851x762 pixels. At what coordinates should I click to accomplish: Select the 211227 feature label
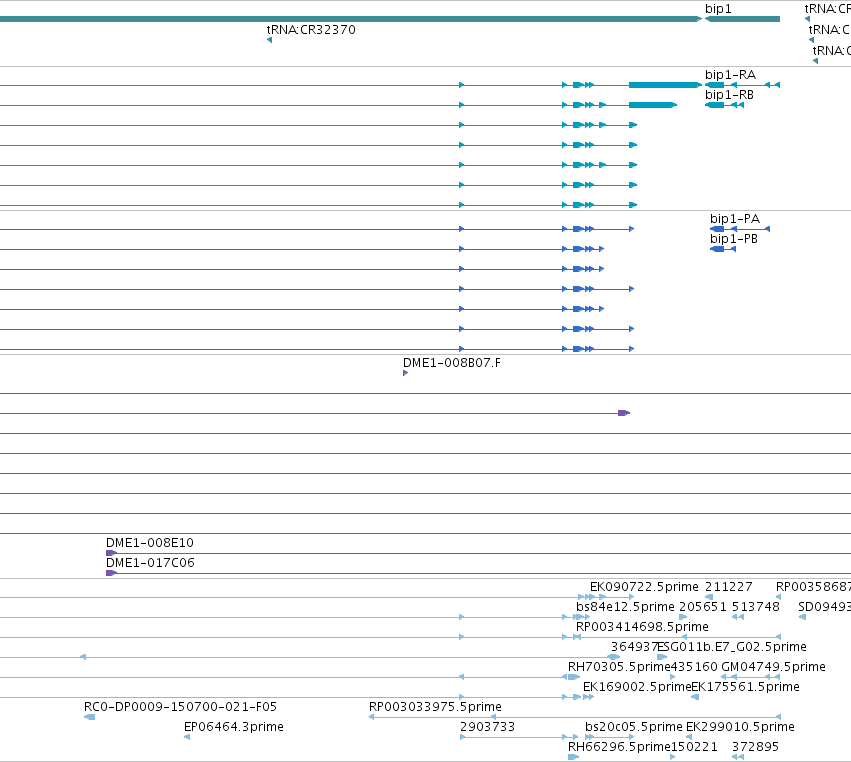click(x=728, y=587)
